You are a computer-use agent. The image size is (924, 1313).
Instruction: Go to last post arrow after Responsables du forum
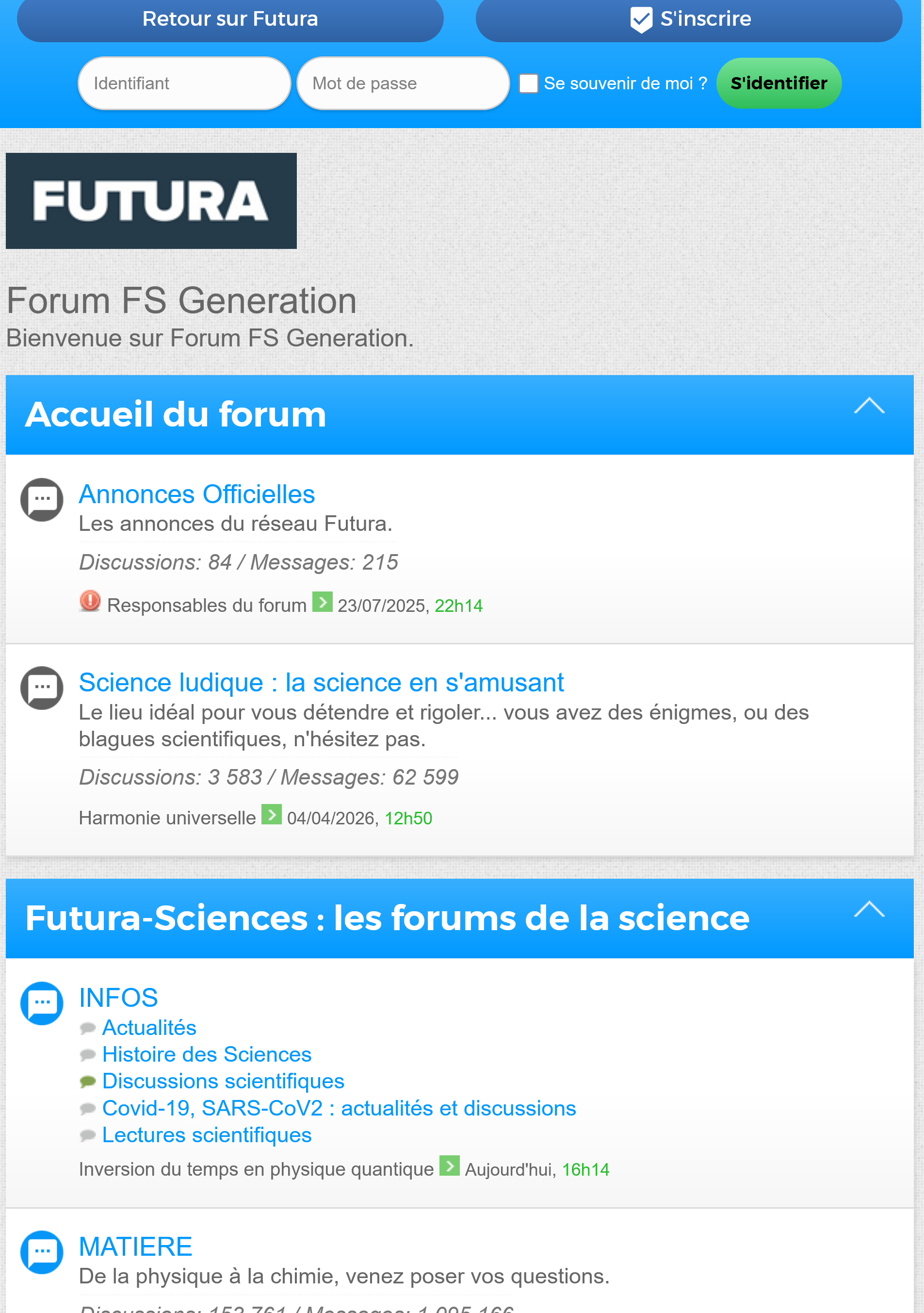tap(322, 602)
